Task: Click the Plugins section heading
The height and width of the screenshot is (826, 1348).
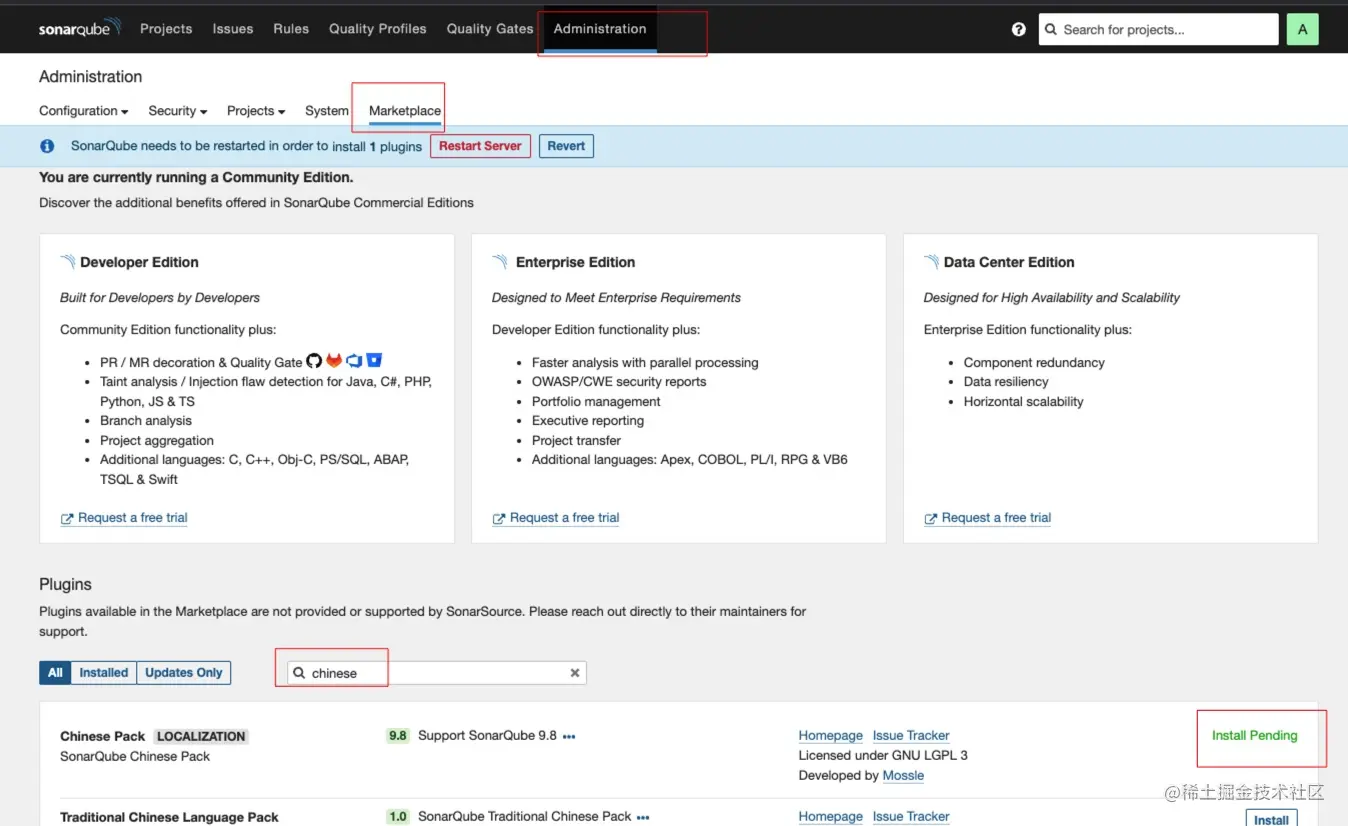Action: tap(65, 584)
